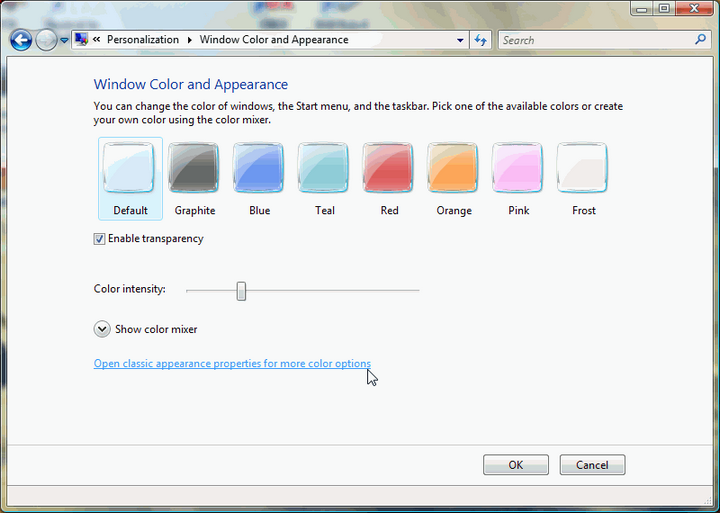Open classic appearance properties link
This screenshot has height=513, width=720.
(x=232, y=364)
